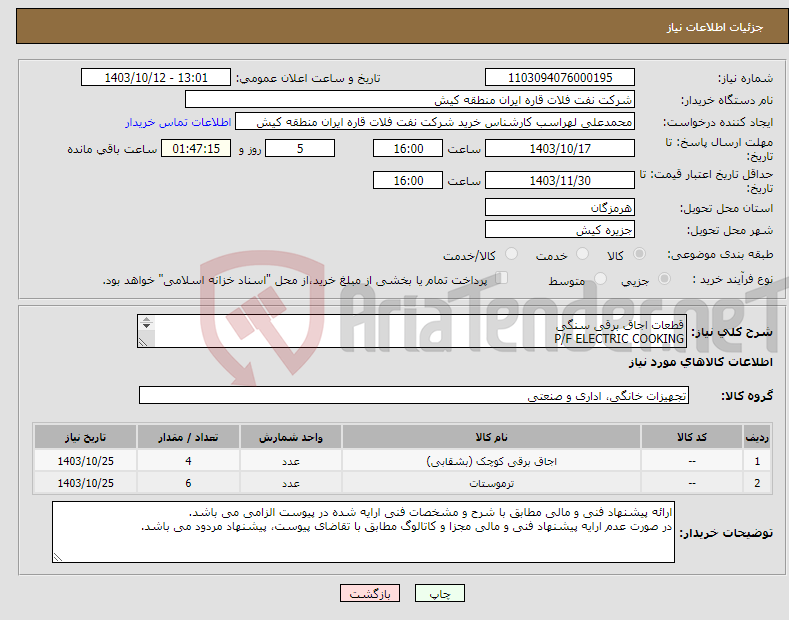
Task: Click the اطلاعات کالاهای مورد نیاز heading
Action: 700,362
